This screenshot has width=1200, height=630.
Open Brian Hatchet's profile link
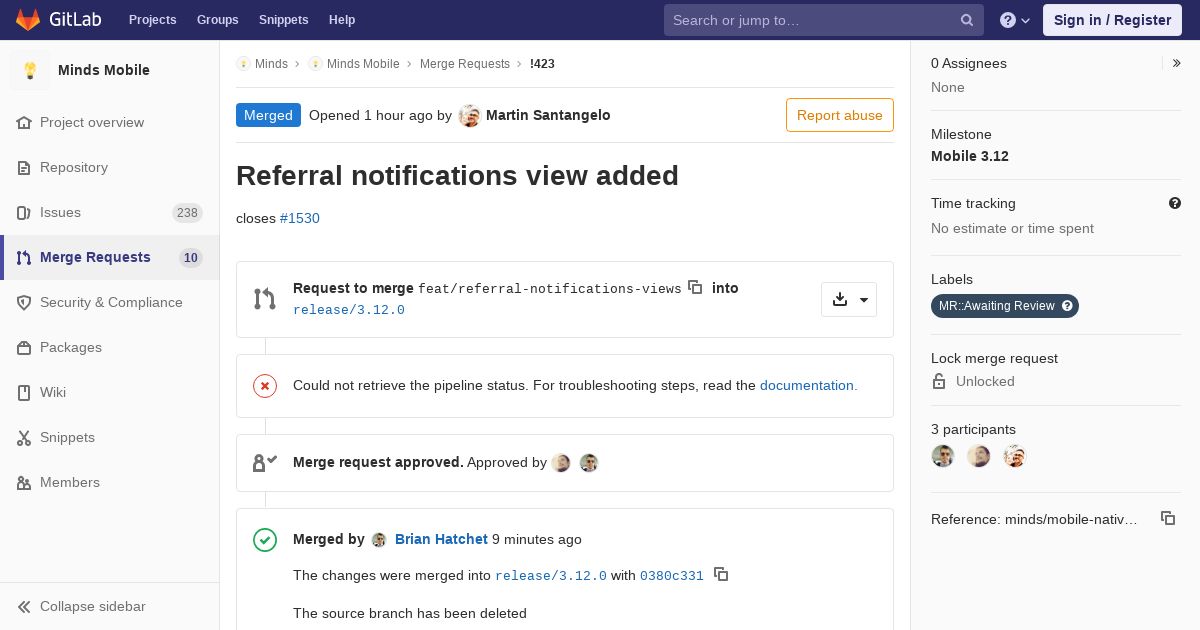(x=441, y=539)
